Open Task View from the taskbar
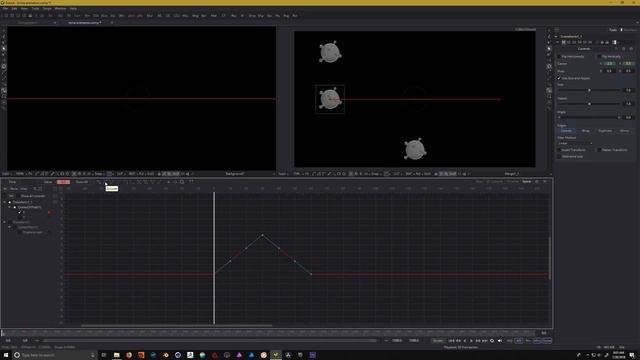The height and width of the screenshot is (360, 640). click(x=104, y=355)
